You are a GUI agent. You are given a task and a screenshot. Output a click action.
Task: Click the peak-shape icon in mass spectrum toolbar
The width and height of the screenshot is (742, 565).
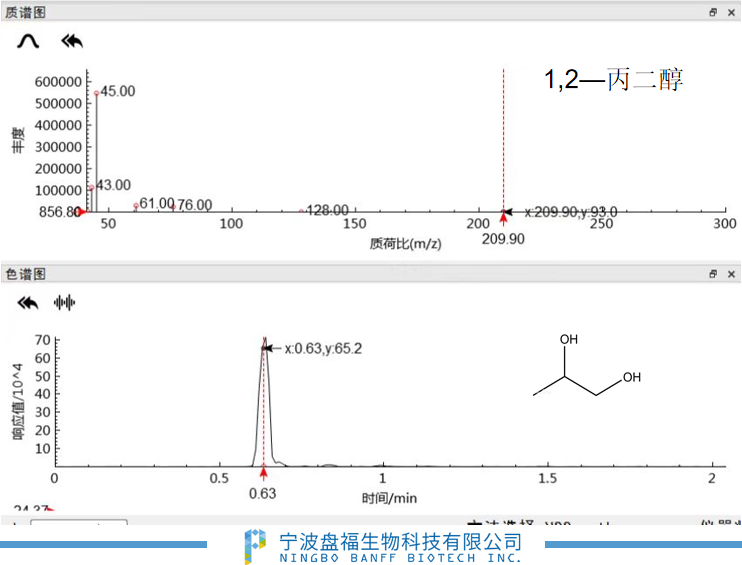[x=28, y=41]
